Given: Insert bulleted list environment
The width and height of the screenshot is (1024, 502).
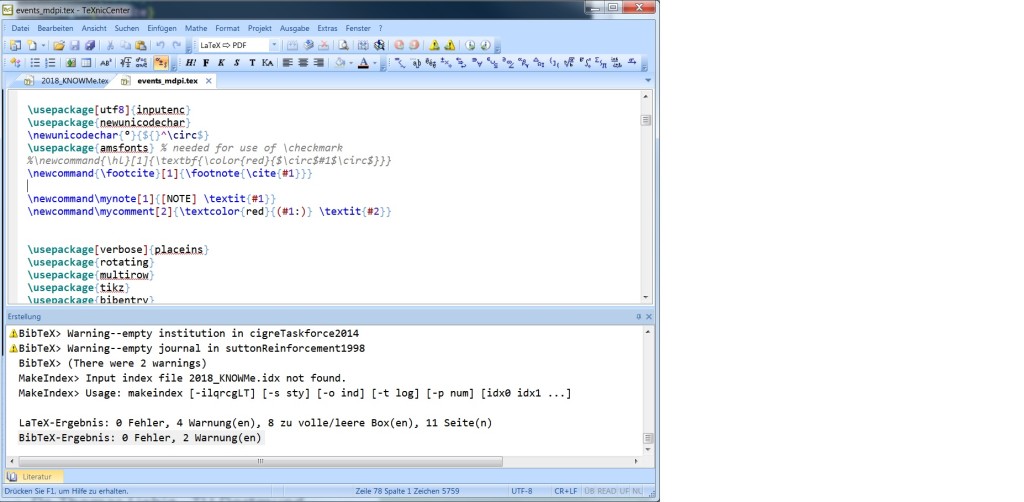Looking at the screenshot, I should click(35, 63).
